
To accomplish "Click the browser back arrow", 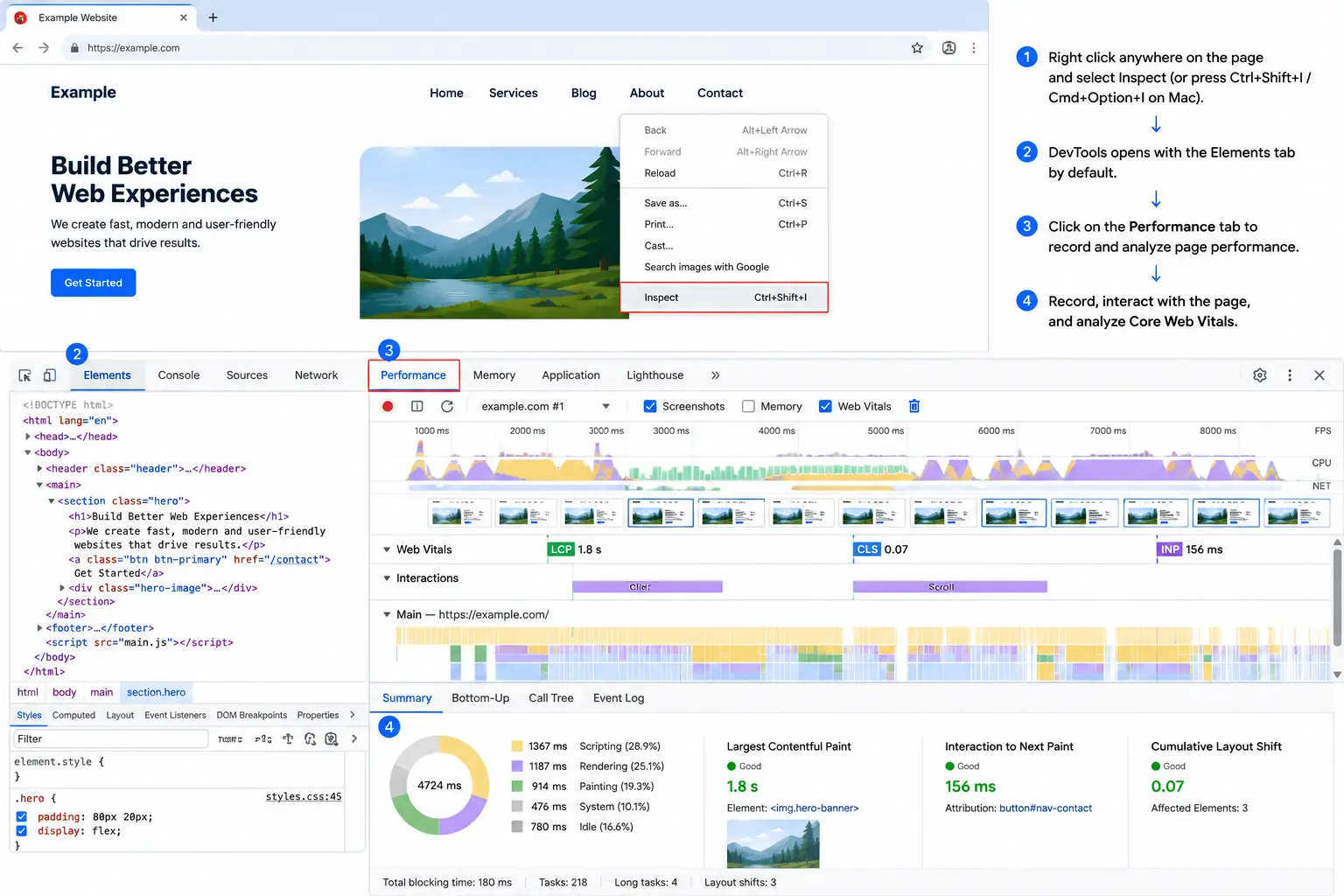I will coord(17,48).
